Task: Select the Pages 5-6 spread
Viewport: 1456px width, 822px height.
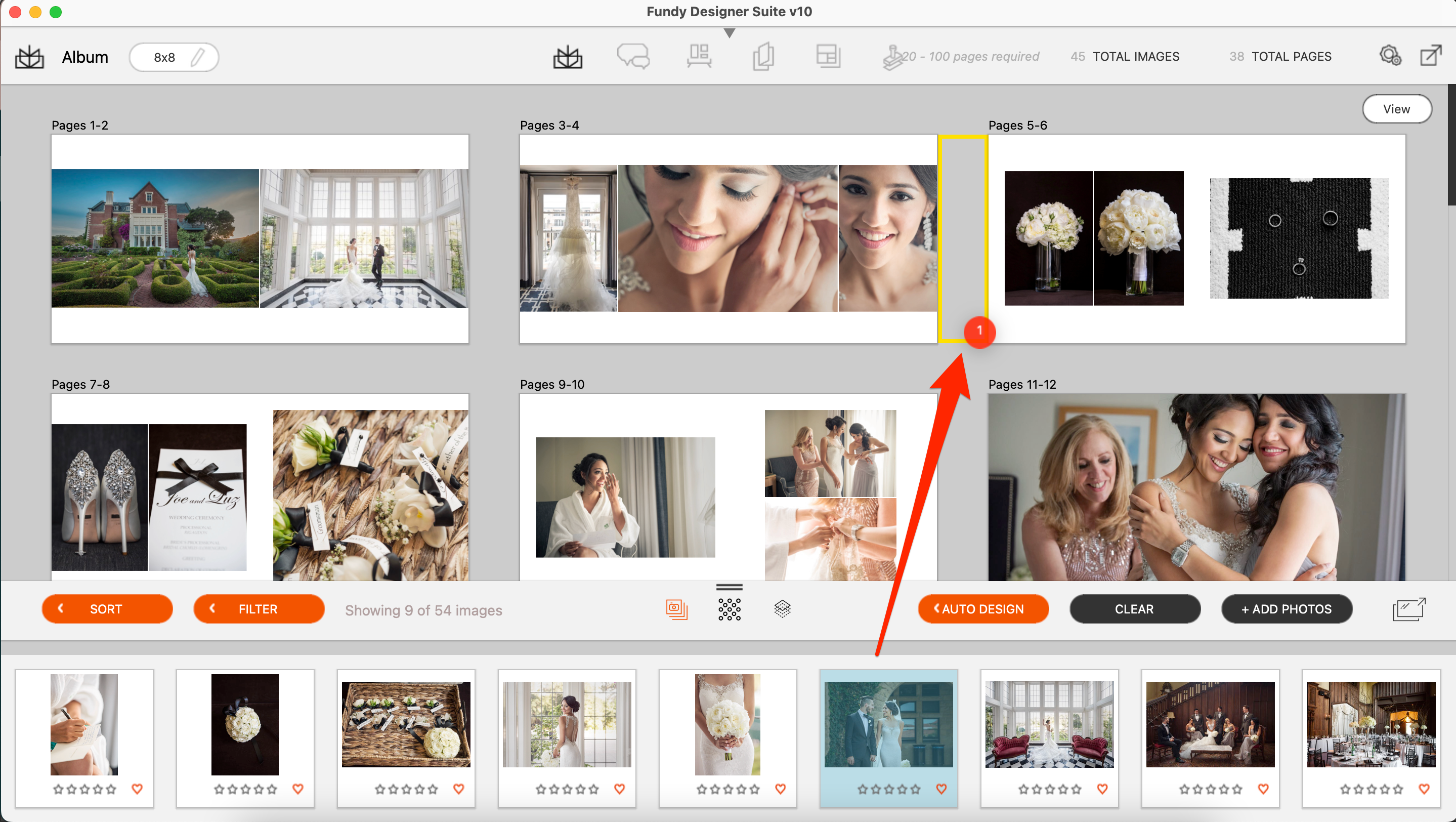Action: 1196,238
